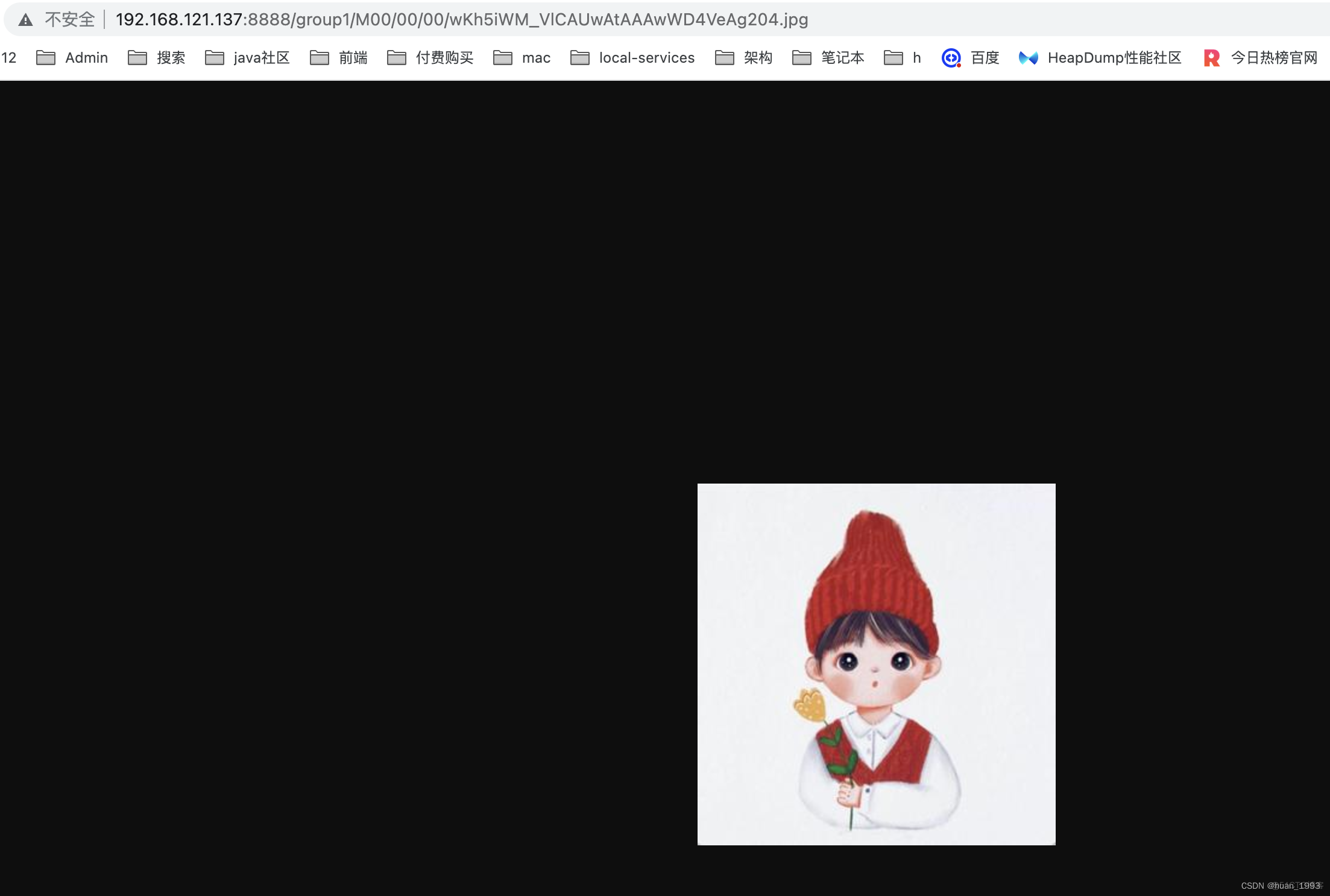The width and height of the screenshot is (1330, 896).
Task: Open the Admin bookmark folder
Action: click(72, 58)
